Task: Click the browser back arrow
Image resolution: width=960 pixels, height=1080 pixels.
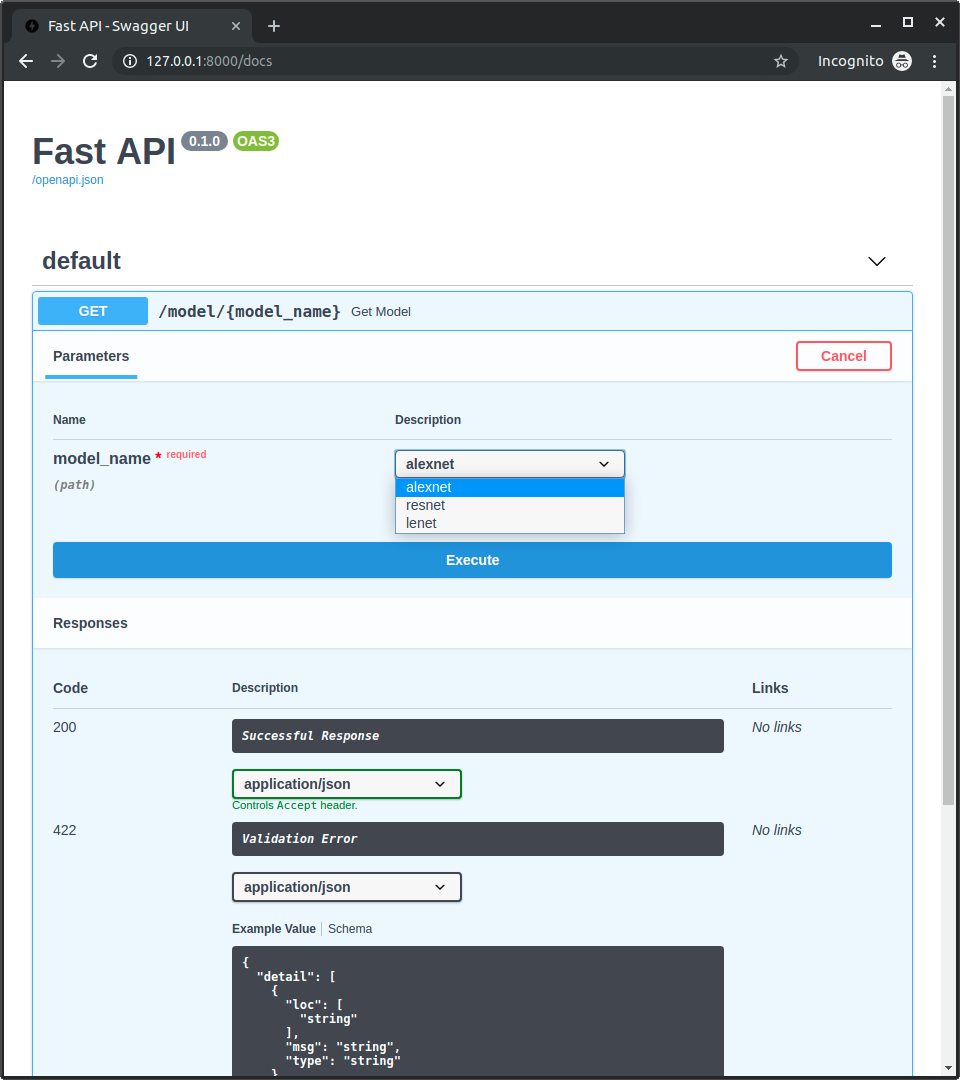Action: click(26, 61)
